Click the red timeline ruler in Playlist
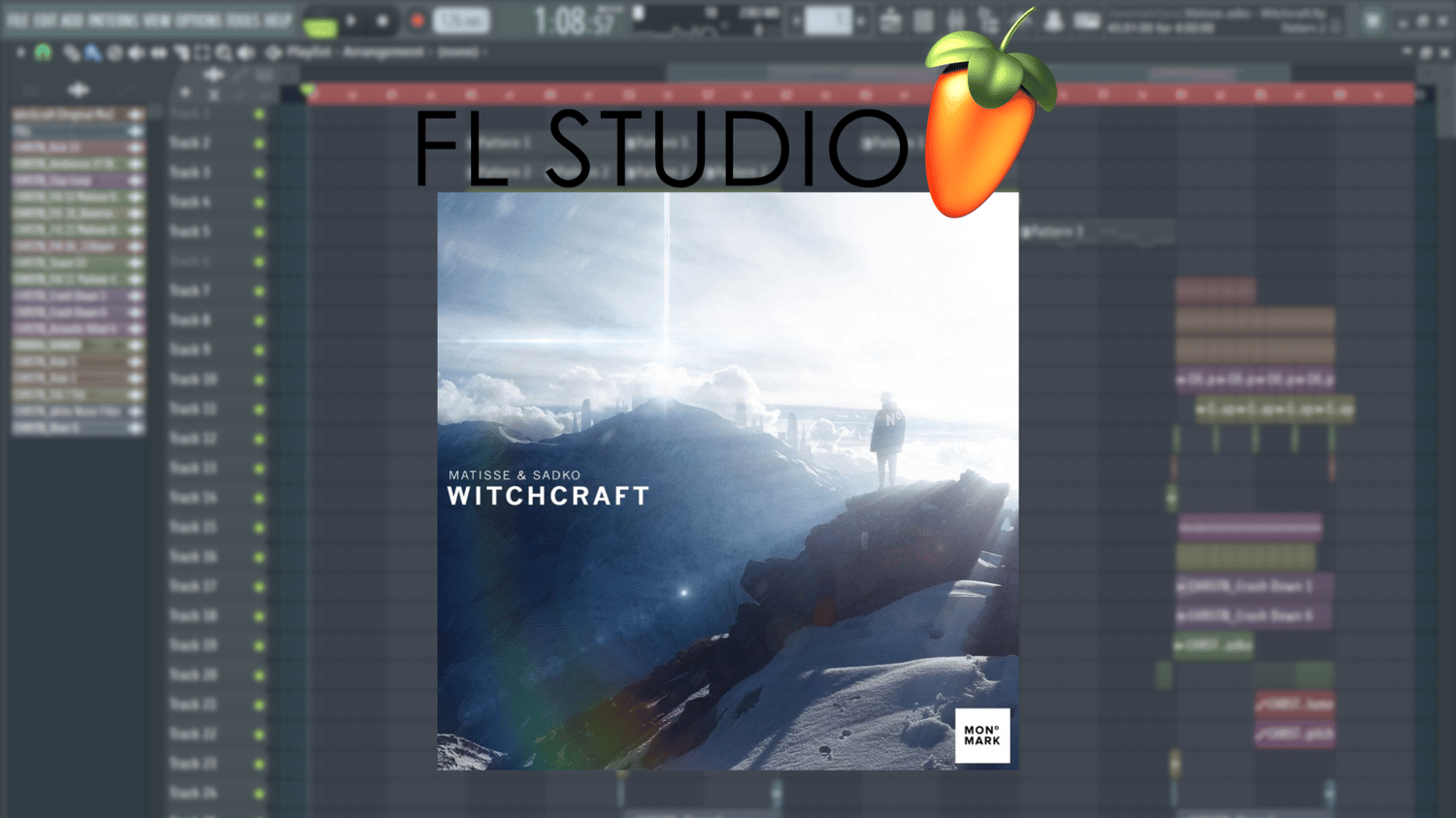The width and height of the screenshot is (1456, 818). click(x=861, y=94)
